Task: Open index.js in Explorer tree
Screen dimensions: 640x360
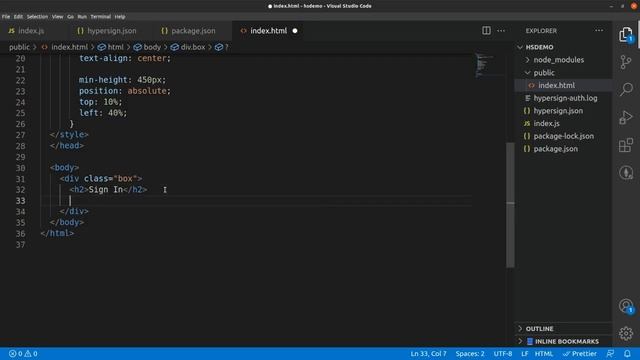Action: pyautogui.click(x=563, y=123)
